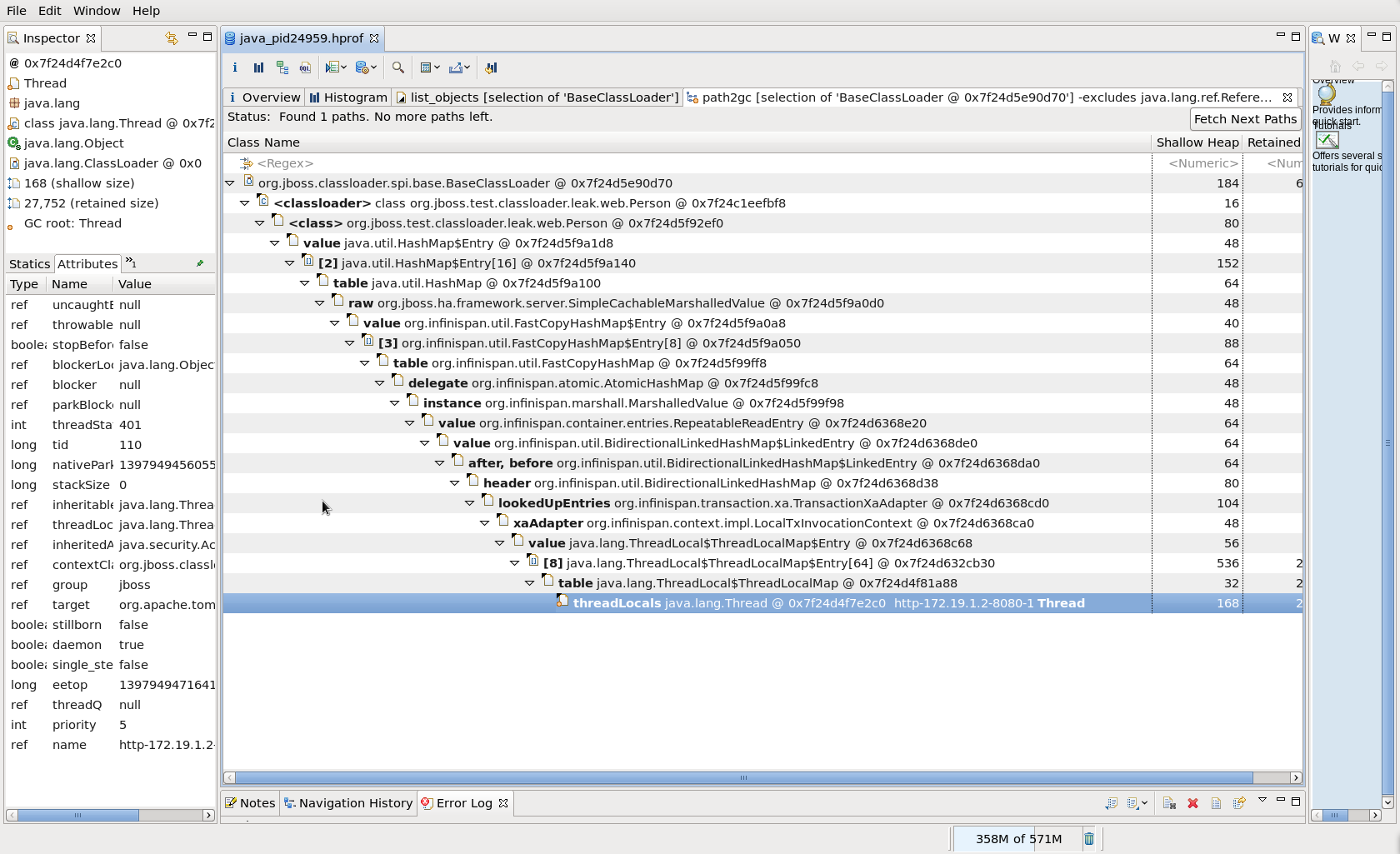
Task: Click the Fetch Next Paths button
Action: (1244, 119)
